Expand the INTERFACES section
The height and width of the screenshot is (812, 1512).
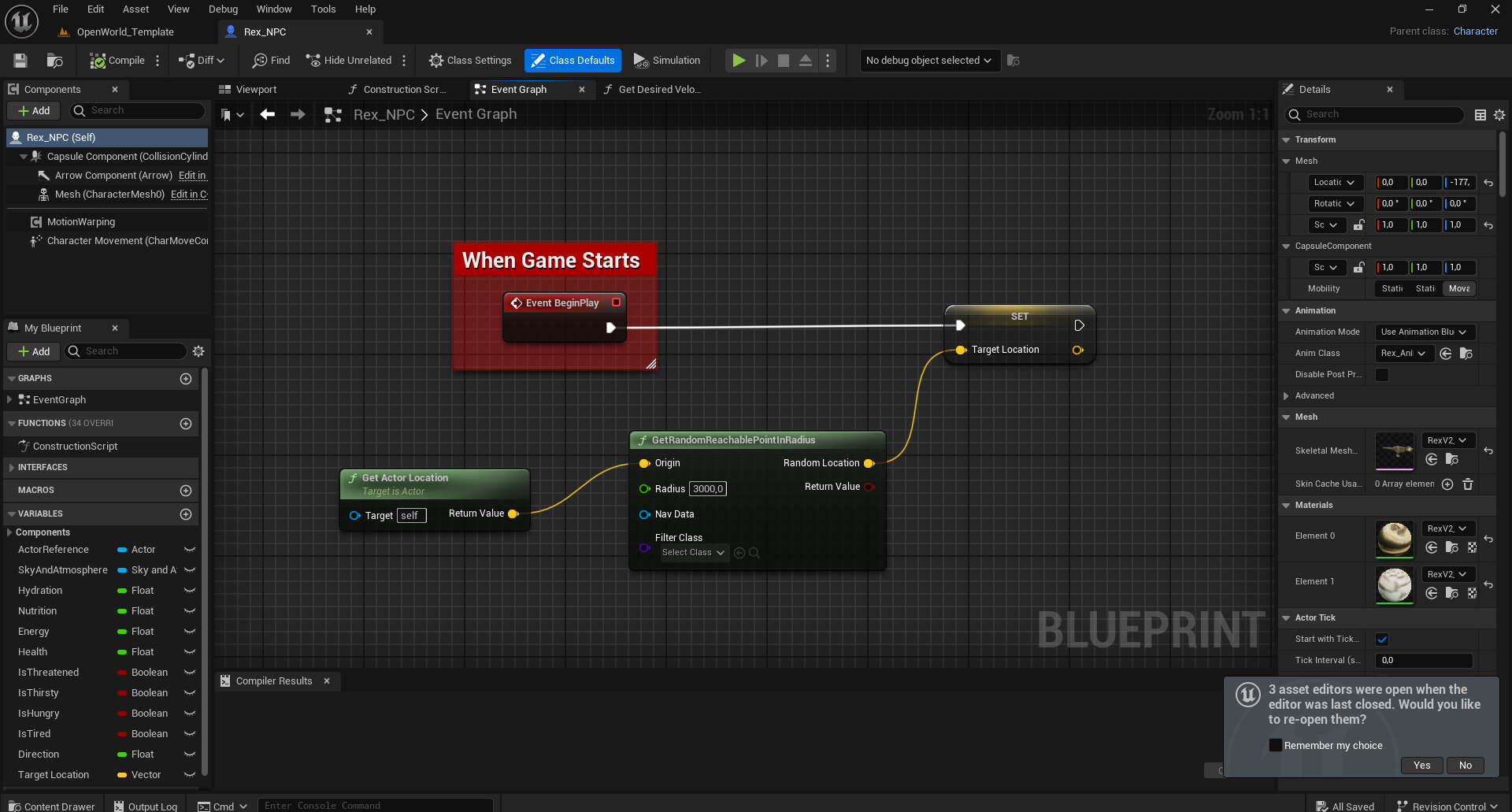coord(11,468)
